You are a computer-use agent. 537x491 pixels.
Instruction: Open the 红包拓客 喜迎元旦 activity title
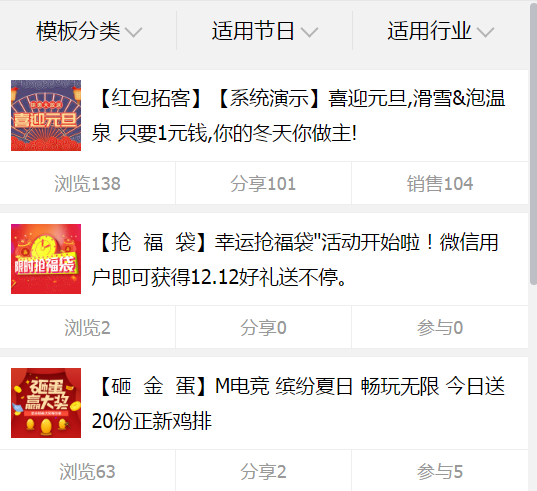298,115
